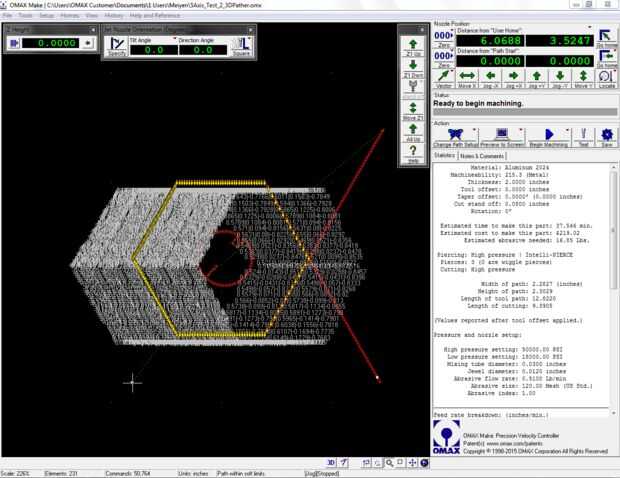Click the Z Height value field
This screenshot has width=620, height=478.
coord(51,43)
